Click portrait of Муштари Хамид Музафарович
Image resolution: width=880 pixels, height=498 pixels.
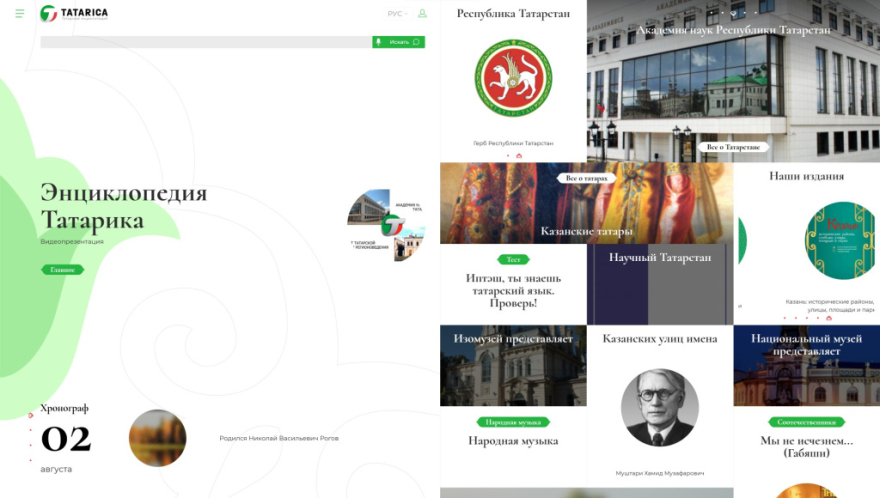tap(659, 408)
